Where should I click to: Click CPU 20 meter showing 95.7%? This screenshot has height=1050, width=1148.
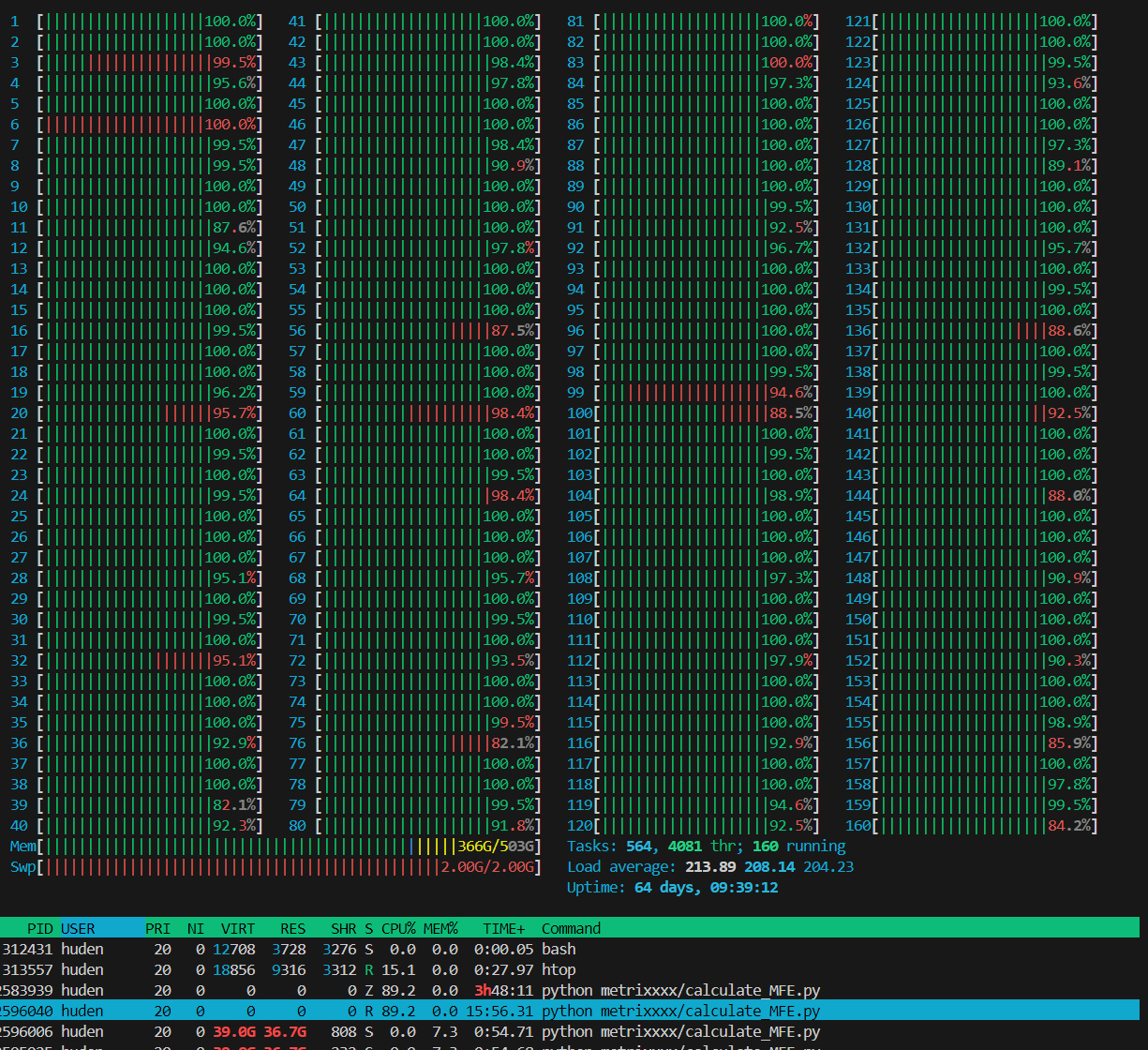(138, 412)
